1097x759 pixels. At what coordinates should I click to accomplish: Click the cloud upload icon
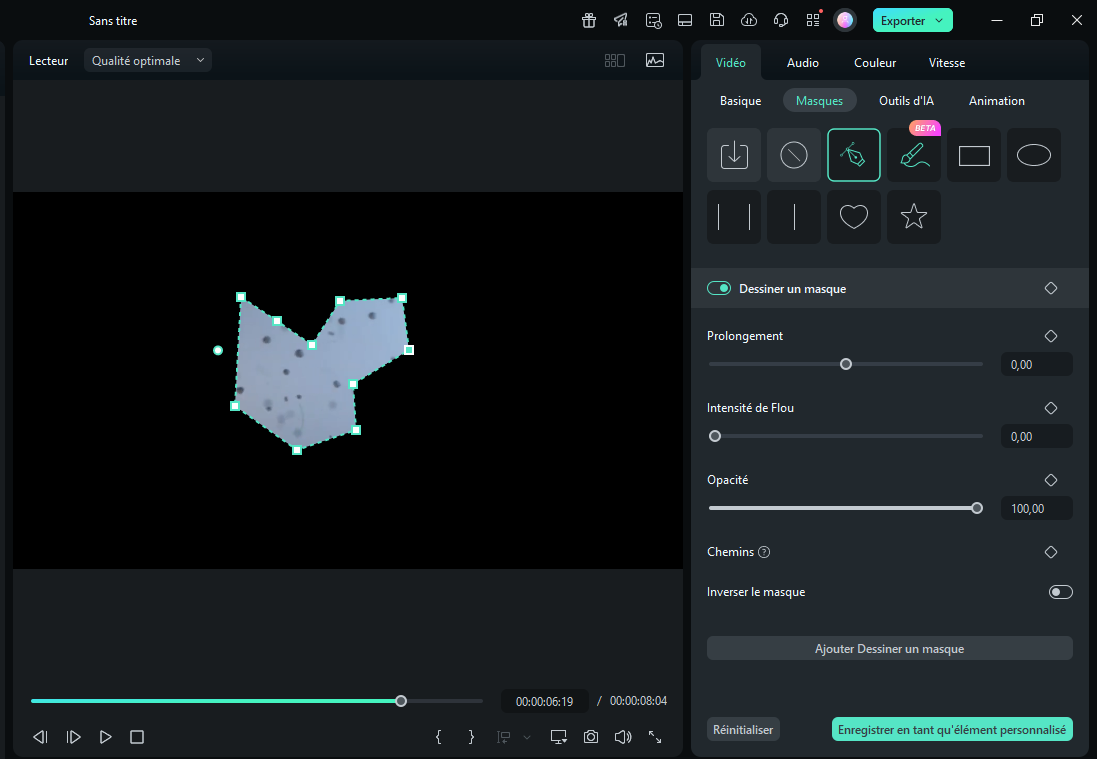pos(749,20)
